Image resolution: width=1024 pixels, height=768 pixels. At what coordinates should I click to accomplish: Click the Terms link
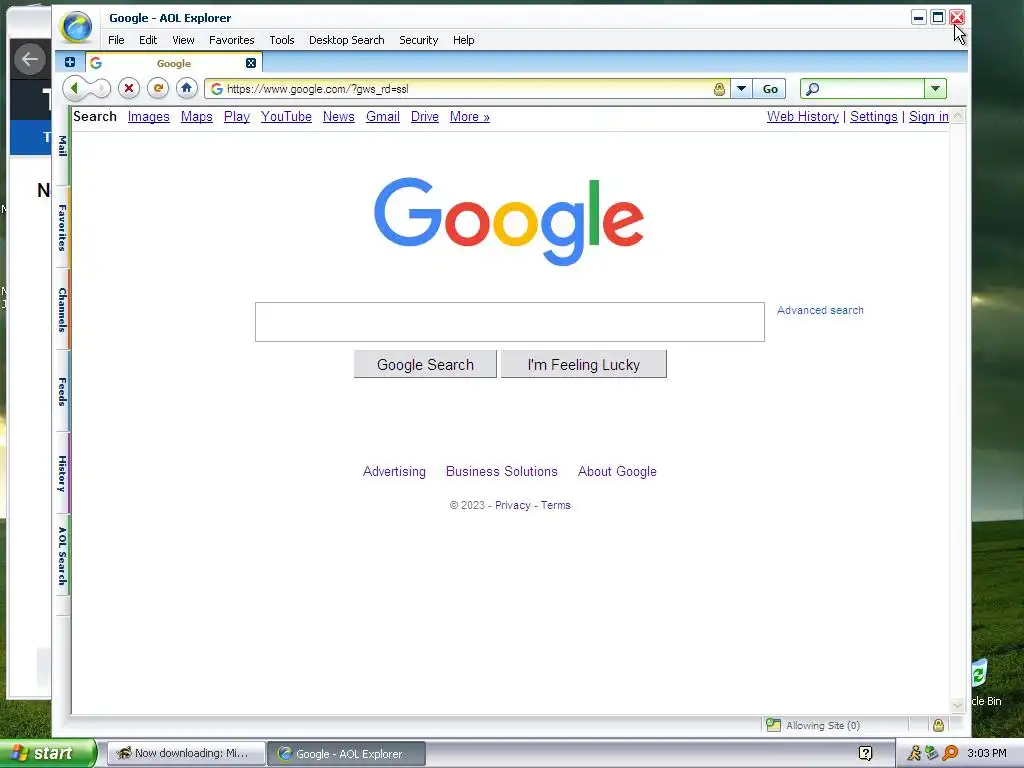556,505
